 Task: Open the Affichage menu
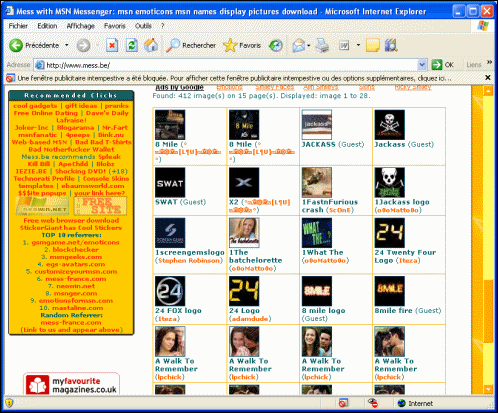80,26
